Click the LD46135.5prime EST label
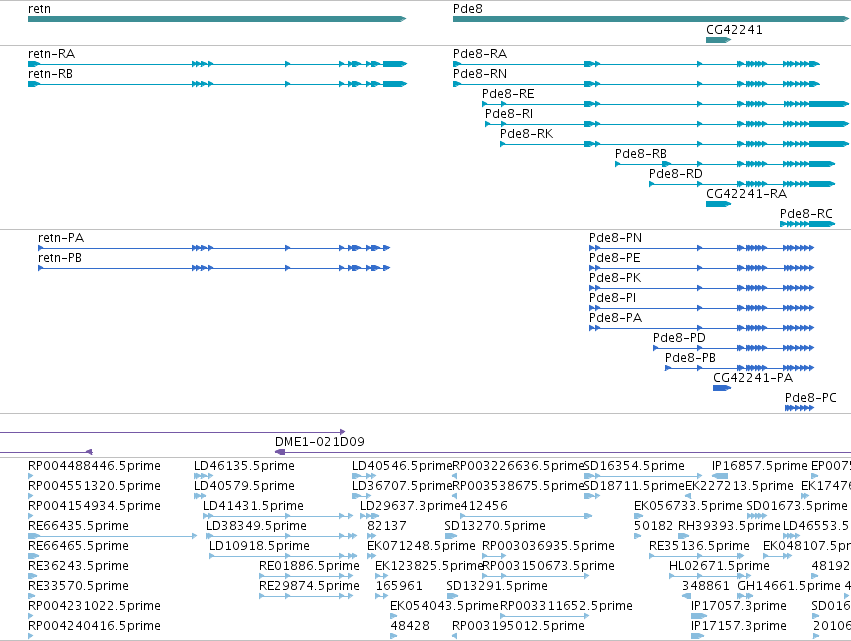Viewport: 851px width, 641px height. coord(244,466)
